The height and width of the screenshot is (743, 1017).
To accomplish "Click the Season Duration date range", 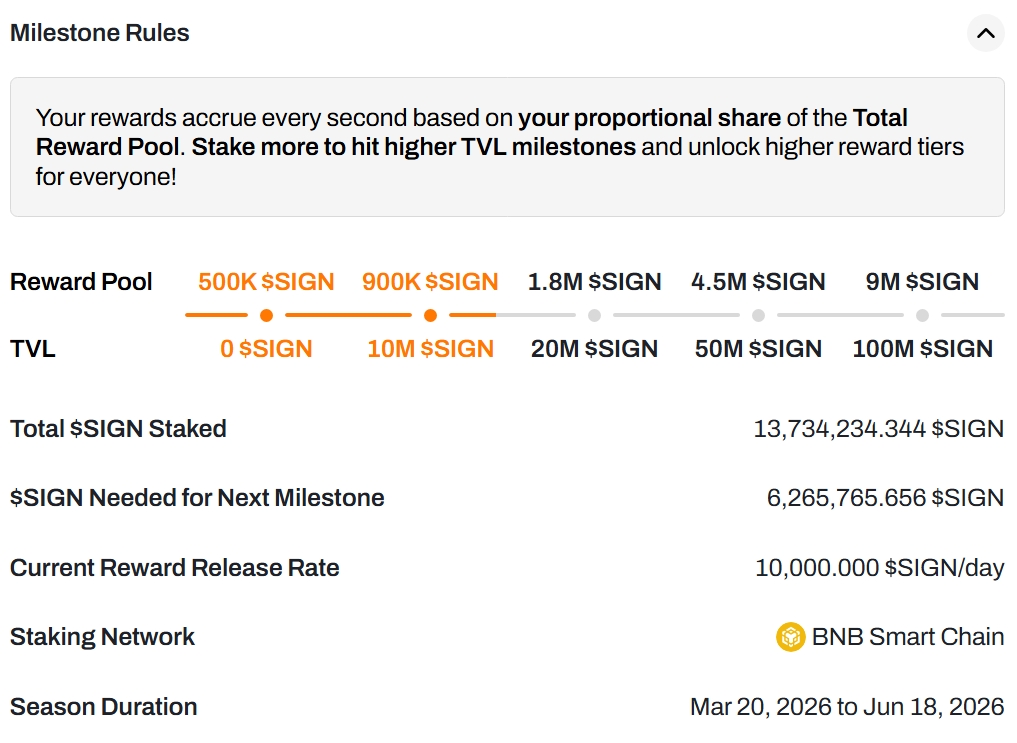I will pos(846,707).
